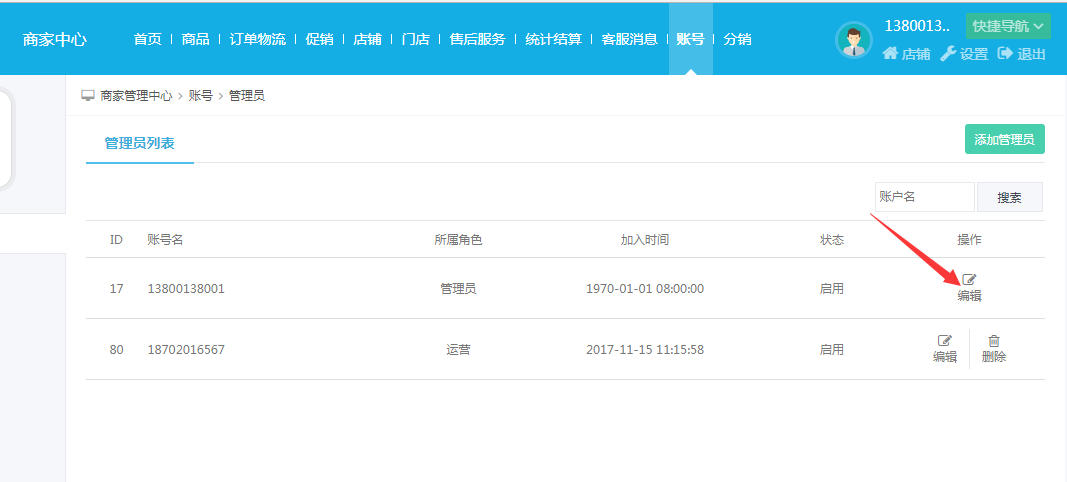This screenshot has width=1067, height=482.
Task: Open the 商品 menu
Action: (196, 39)
